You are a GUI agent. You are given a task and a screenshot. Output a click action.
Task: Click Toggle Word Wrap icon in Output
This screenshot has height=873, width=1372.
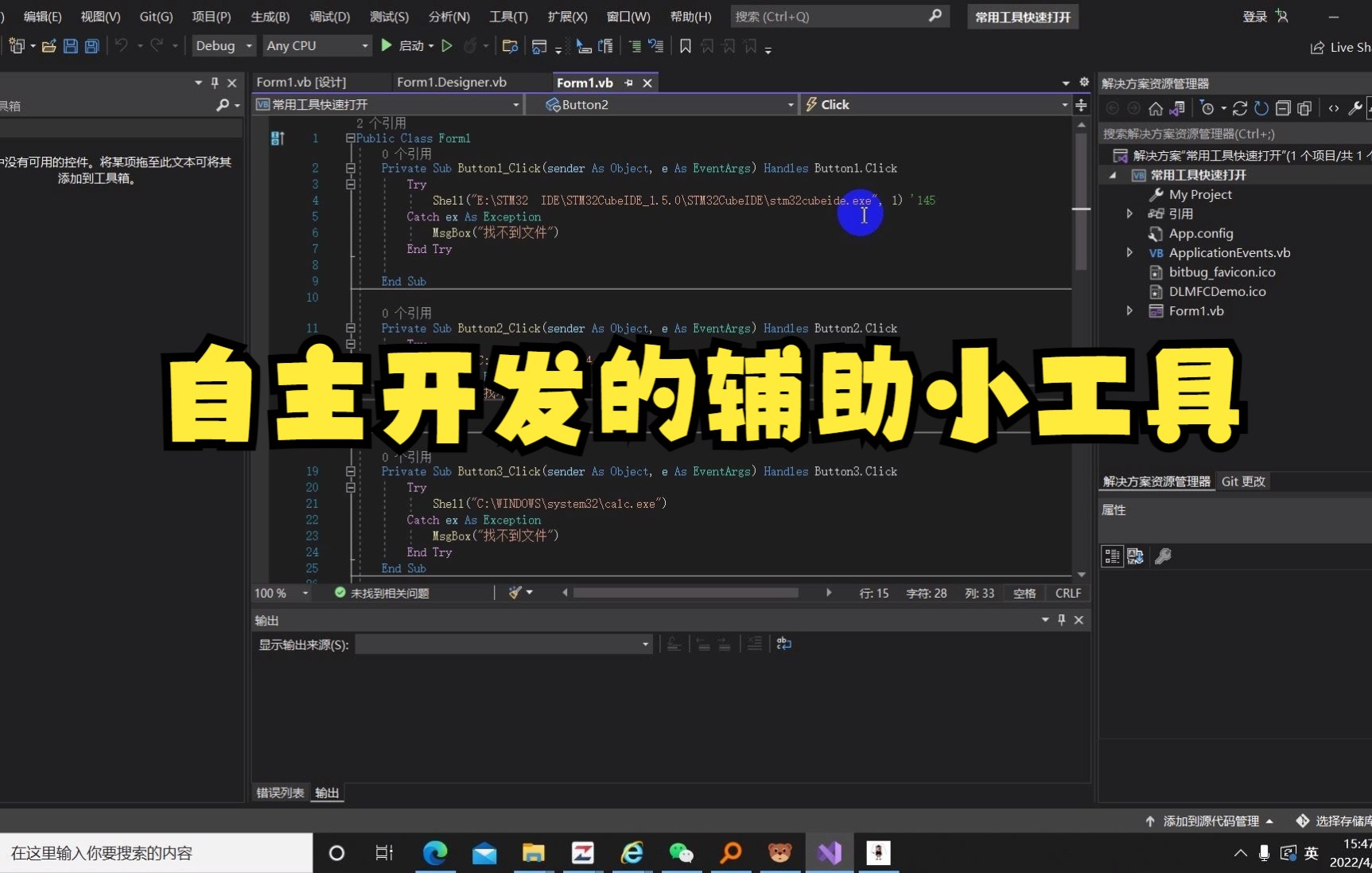(x=783, y=644)
